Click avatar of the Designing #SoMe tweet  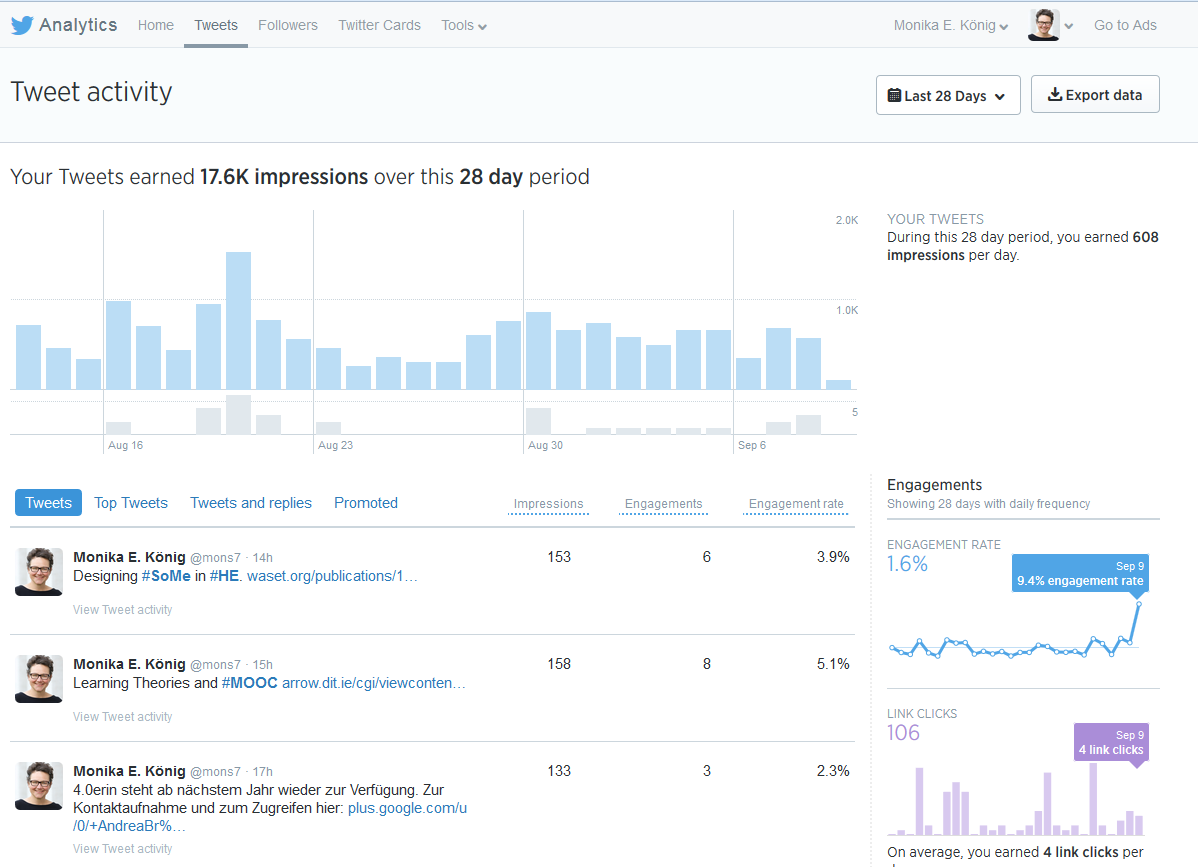pyautogui.click(x=39, y=572)
